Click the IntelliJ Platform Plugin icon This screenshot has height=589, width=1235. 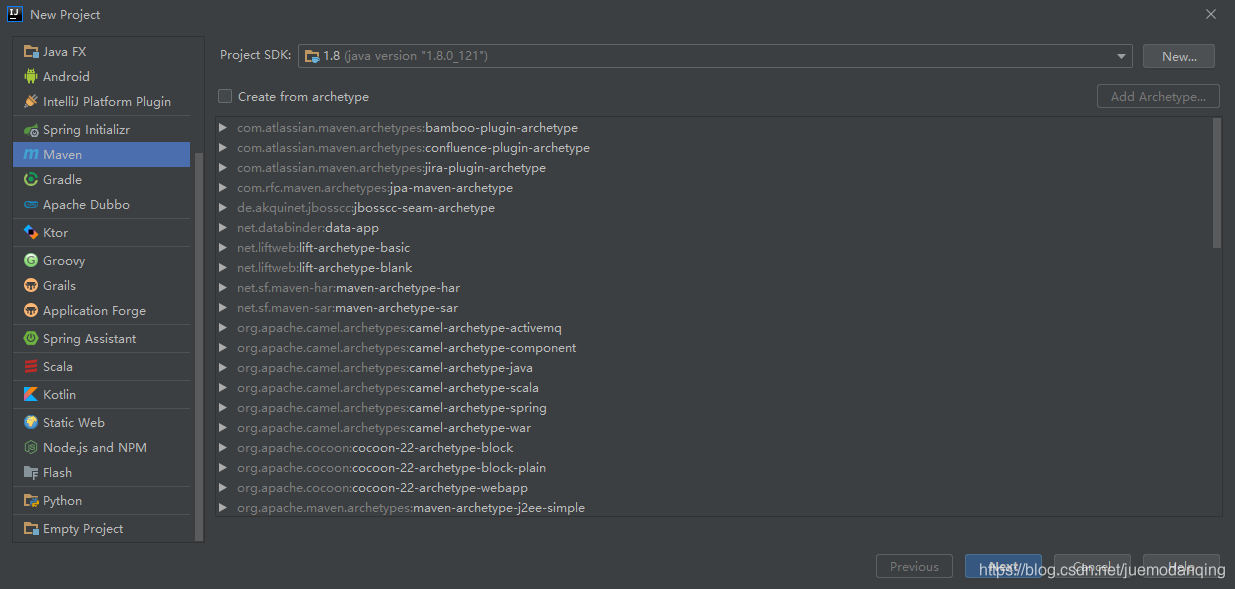click(x=31, y=101)
